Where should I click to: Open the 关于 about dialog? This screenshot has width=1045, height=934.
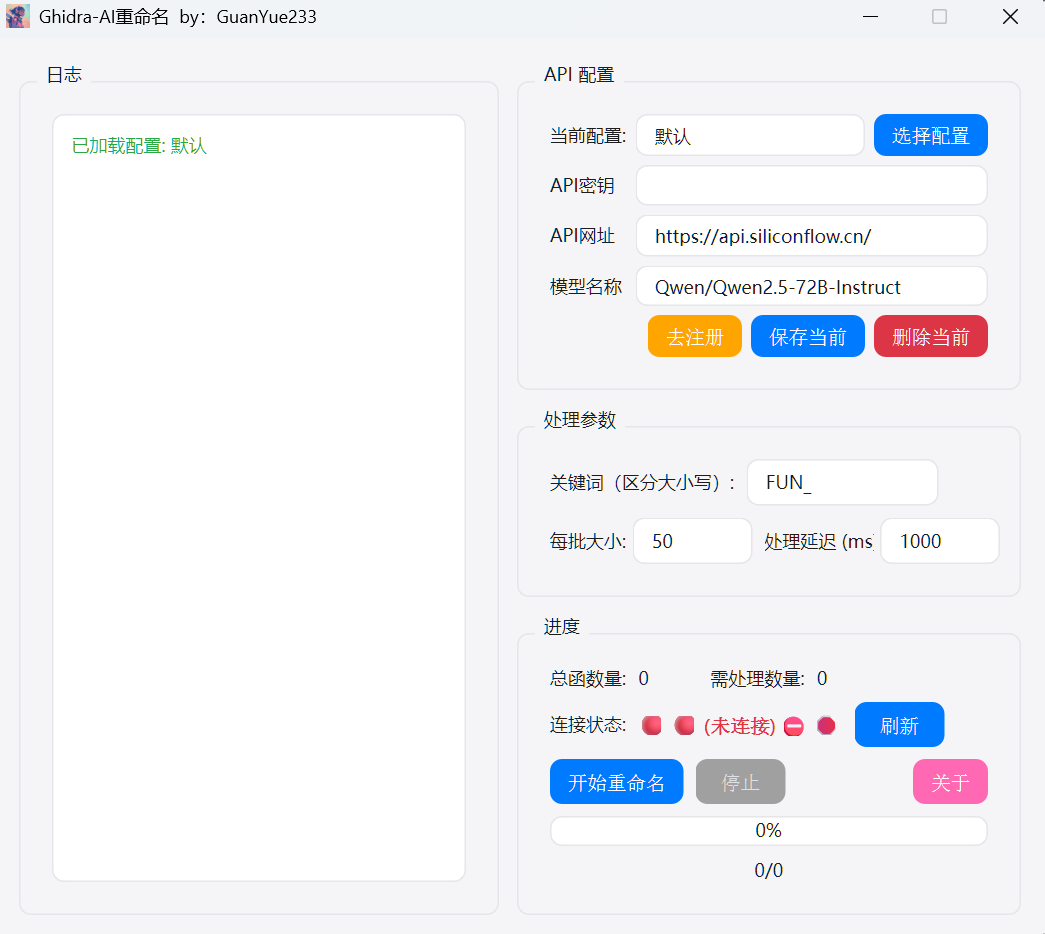click(x=950, y=781)
